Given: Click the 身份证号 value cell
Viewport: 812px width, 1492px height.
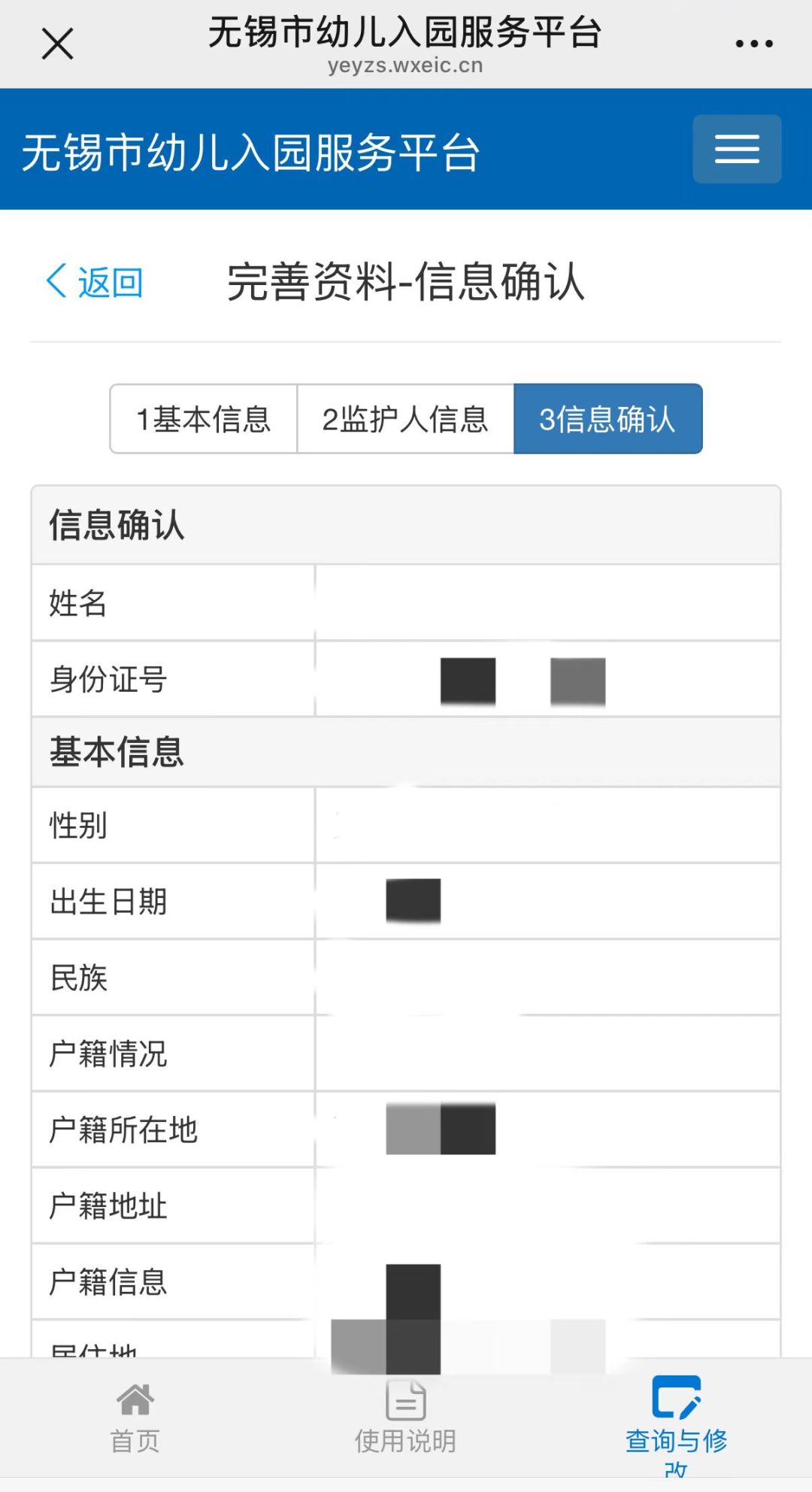Looking at the screenshot, I should pyautogui.click(x=547, y=680).
